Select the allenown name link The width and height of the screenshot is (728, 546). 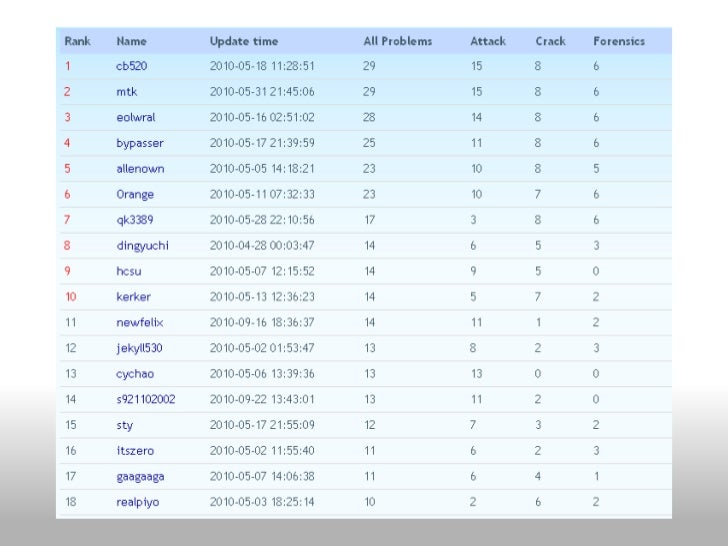[140, 169]
